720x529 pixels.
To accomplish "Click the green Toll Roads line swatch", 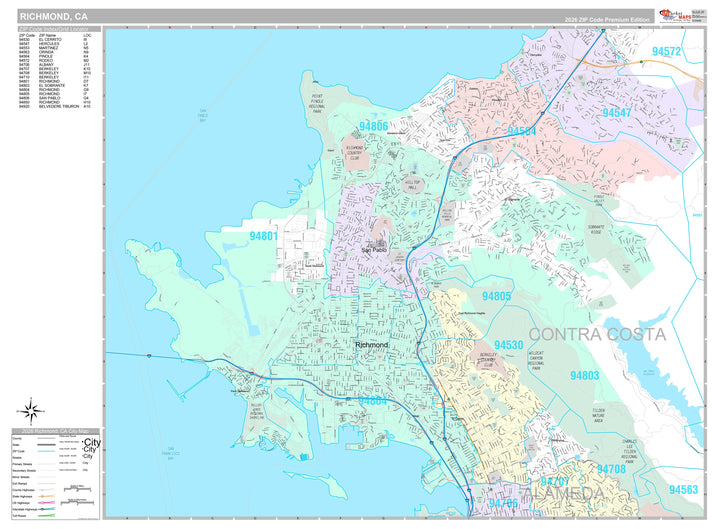I will 46,516.
